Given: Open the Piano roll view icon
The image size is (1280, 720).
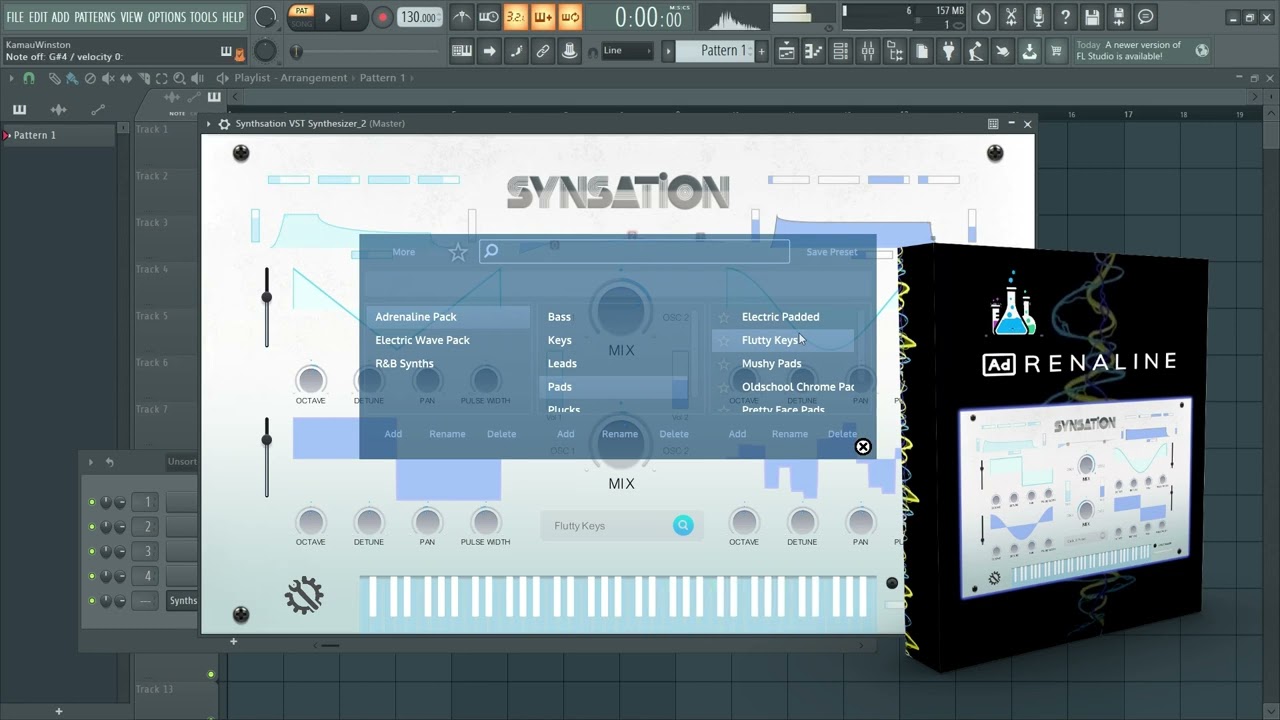Looking at the screenshot, I should click(814, 51).
